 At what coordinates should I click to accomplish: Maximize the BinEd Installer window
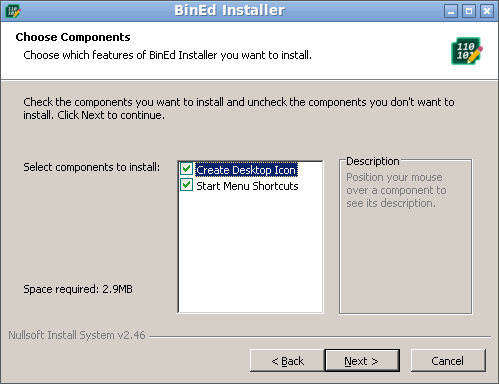pyautogui.click(x=469, y=11)
